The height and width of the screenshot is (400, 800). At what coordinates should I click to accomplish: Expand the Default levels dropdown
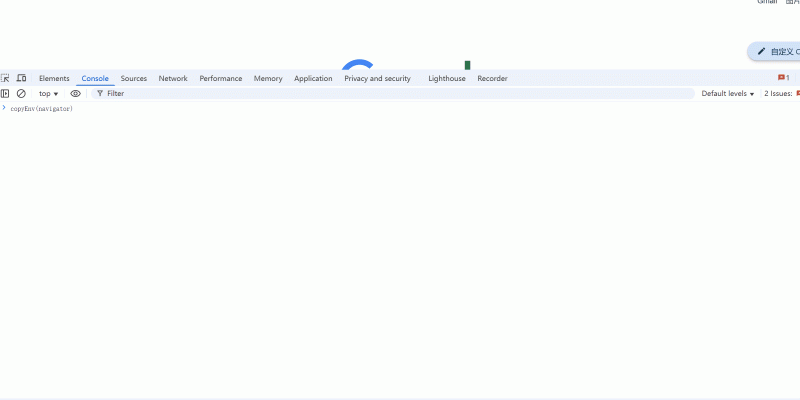pyautogui.click(x=727, y=93)
